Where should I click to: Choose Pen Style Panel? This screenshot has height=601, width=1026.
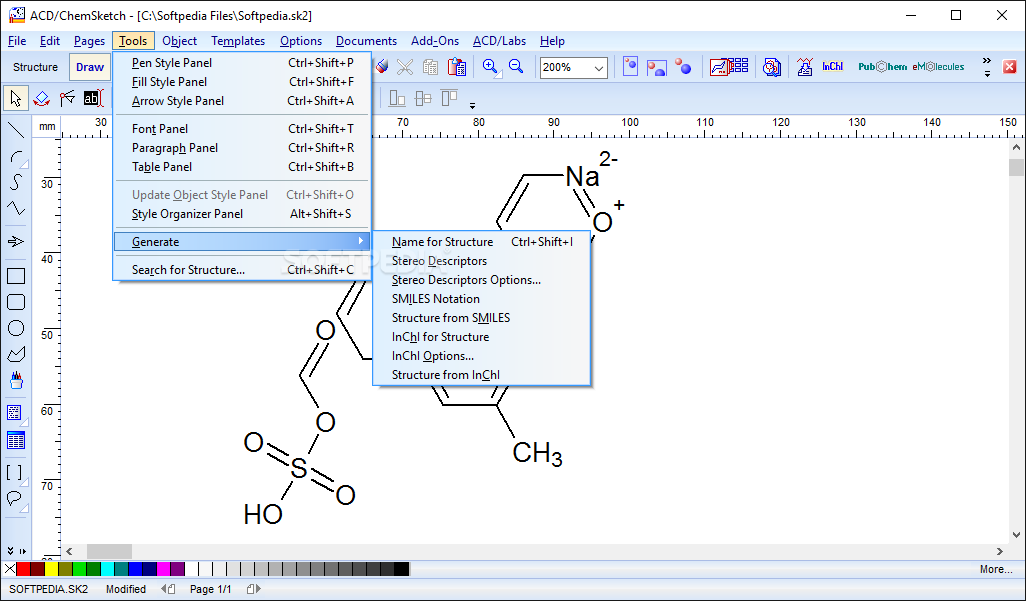(242, 63)
